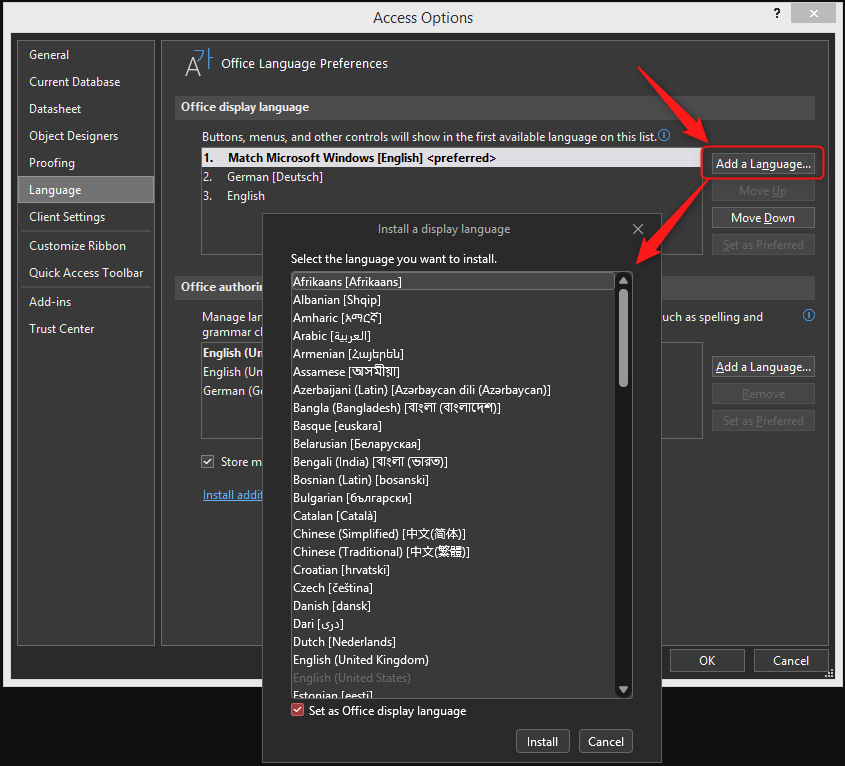Select Azerbaijani (Latin) in install list
The height and width of the screenshot is (766, 845).
tap(453, 390)
